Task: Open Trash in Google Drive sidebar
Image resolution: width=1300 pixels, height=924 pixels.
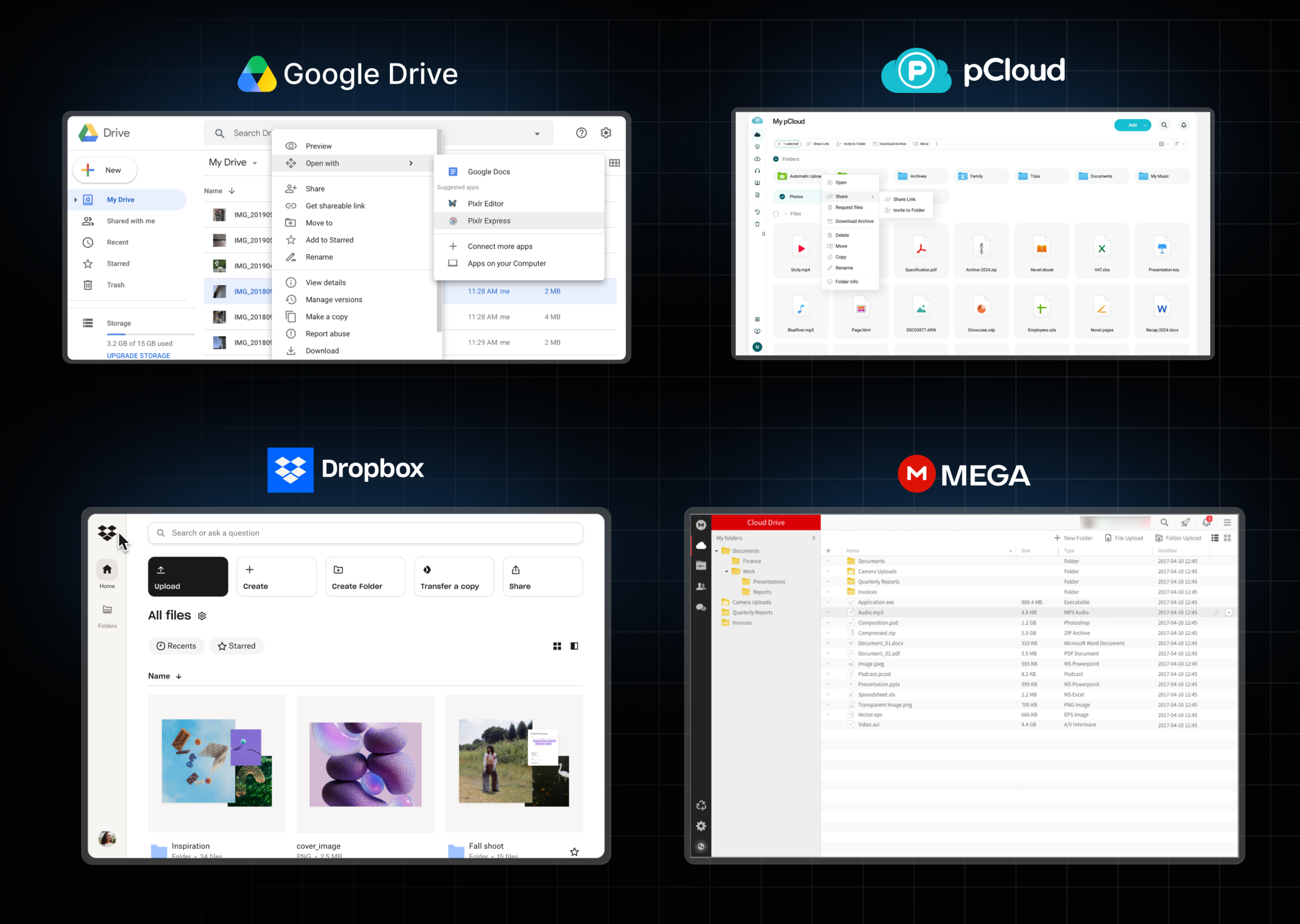Action: coord(115,285)
